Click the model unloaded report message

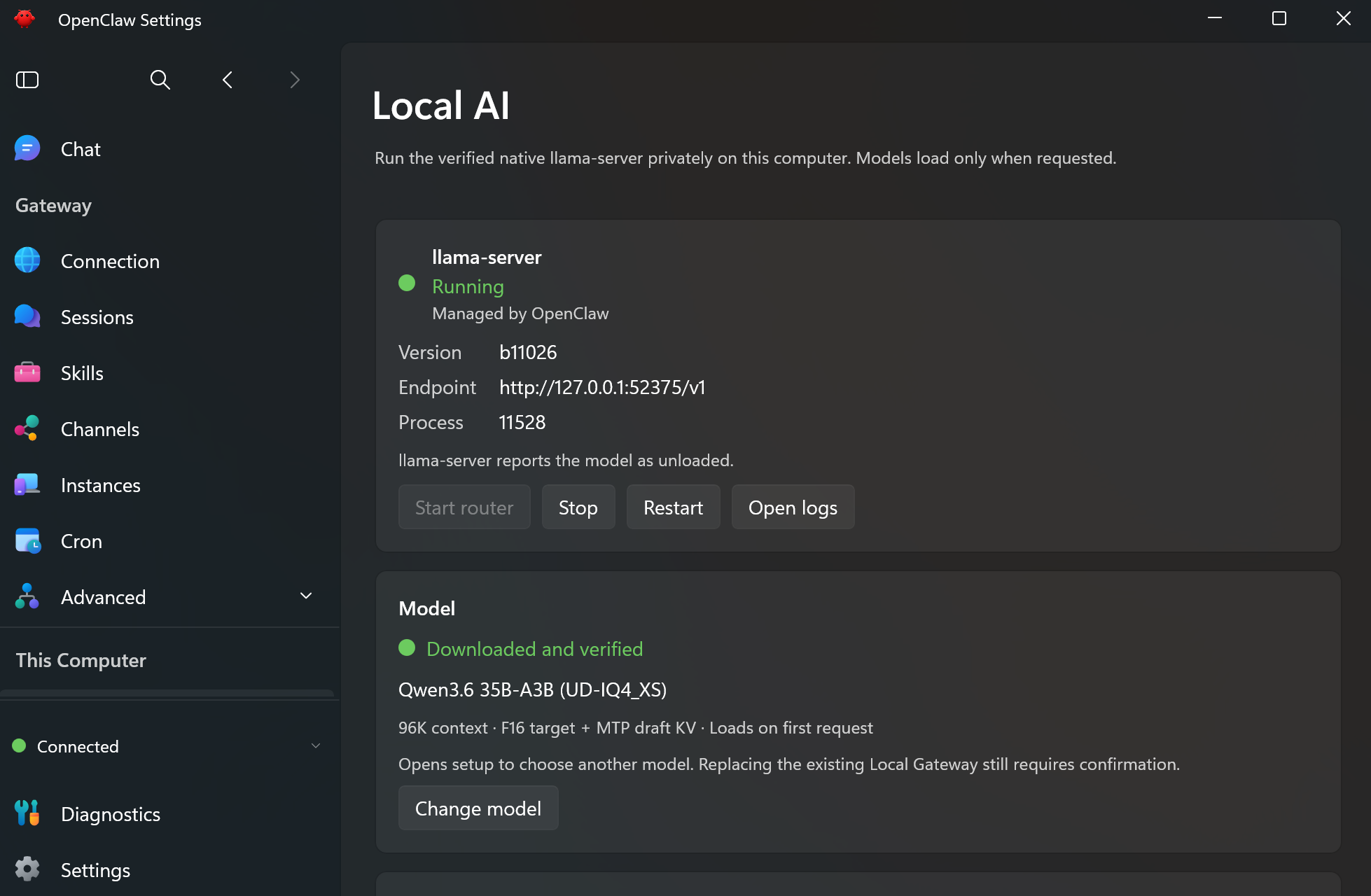[566, 461]
